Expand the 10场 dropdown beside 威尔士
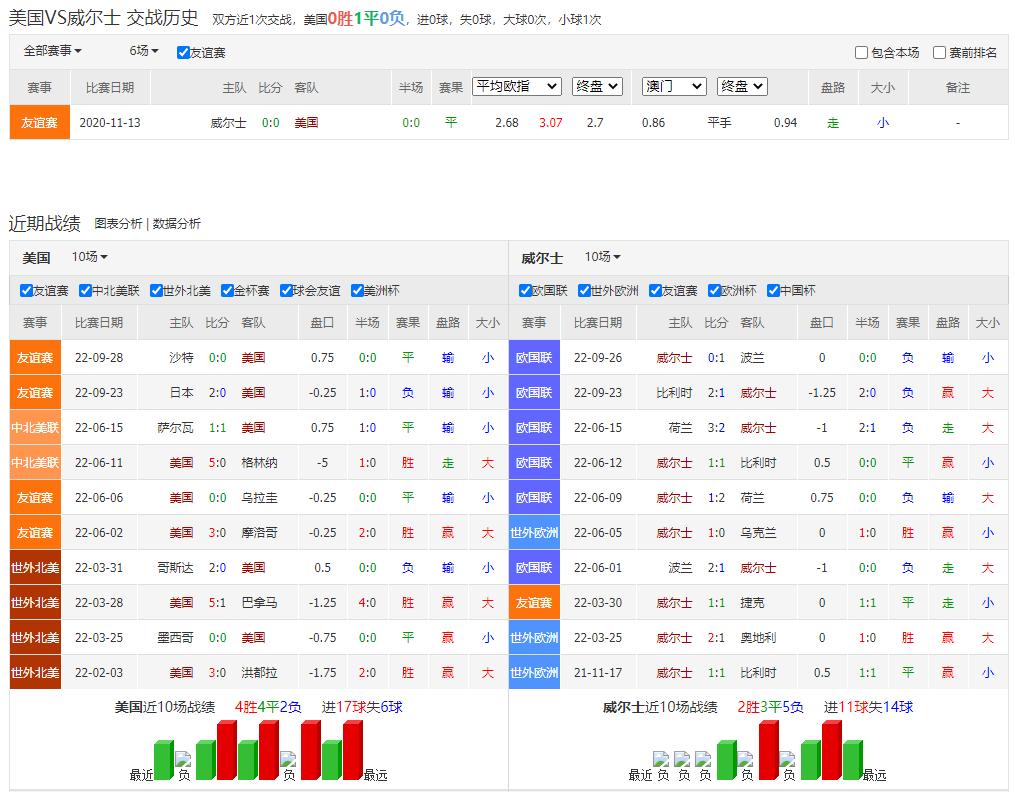Image resolution: width=1015 pixels, height=792 pixels. coord(602,257)
